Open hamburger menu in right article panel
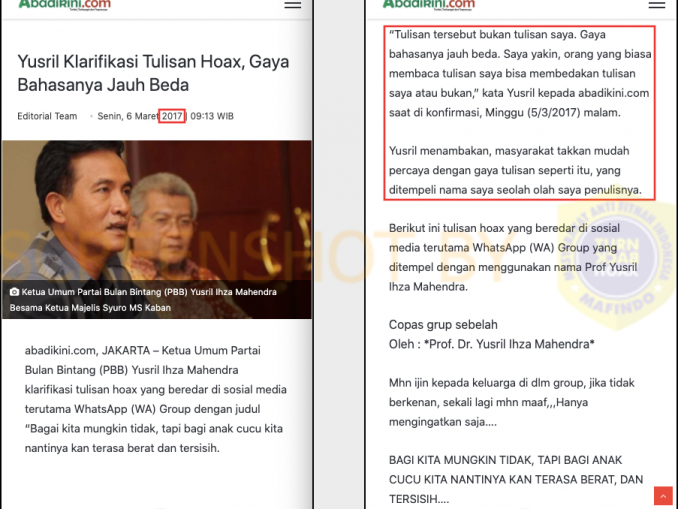678x509 pixels. coord(656,5)
